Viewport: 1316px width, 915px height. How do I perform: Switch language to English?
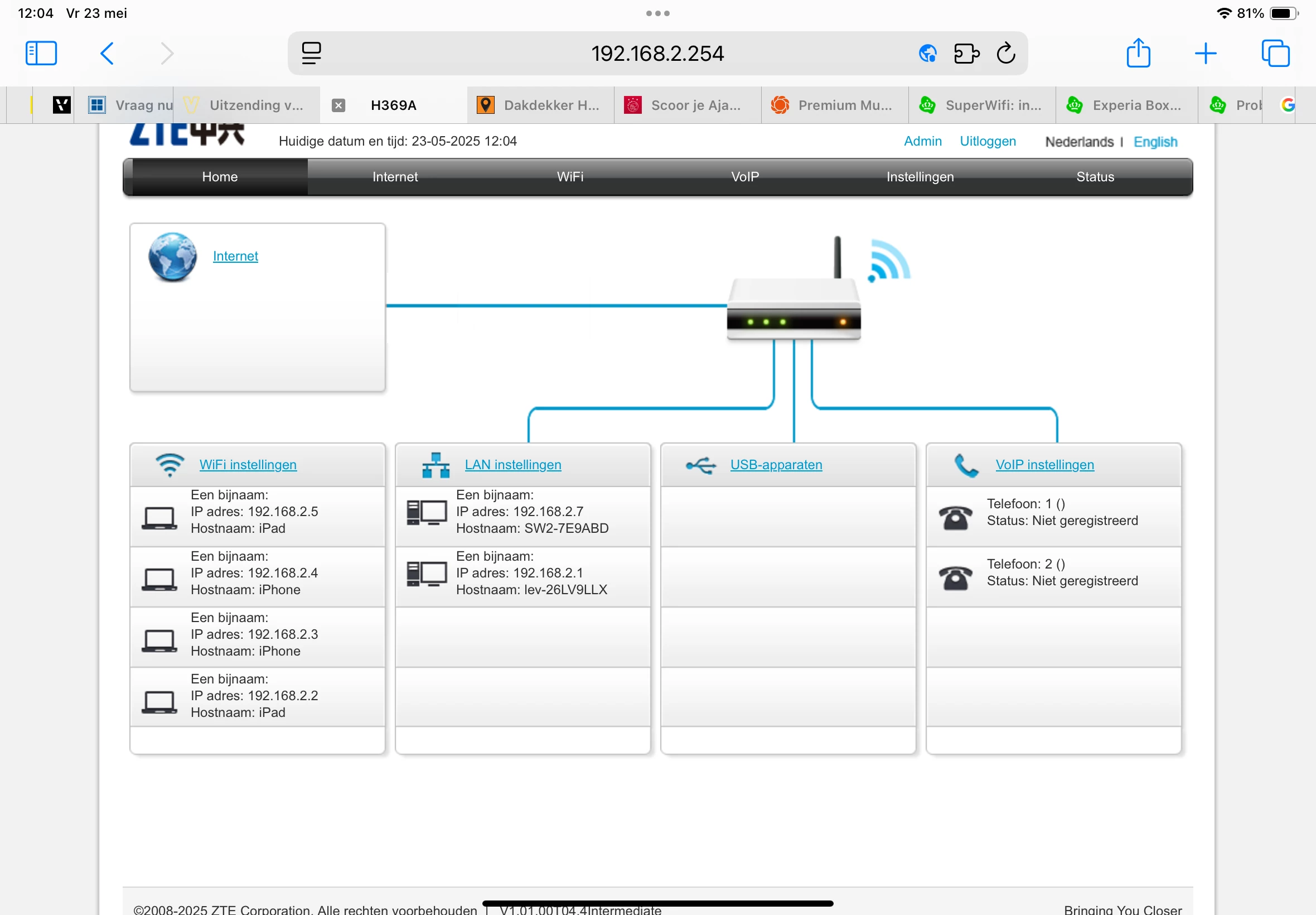[x=1155, y=142]
